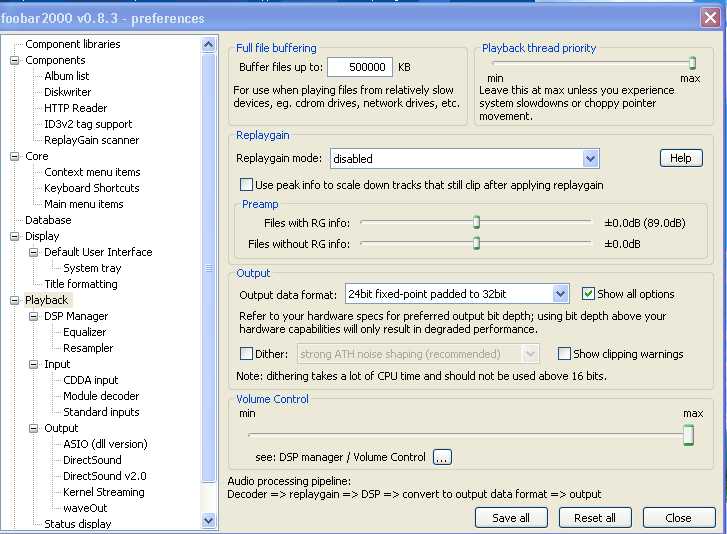Click the Close button at bottom
The height and width of the screenshot is (534, 727).
click(679, 518)
